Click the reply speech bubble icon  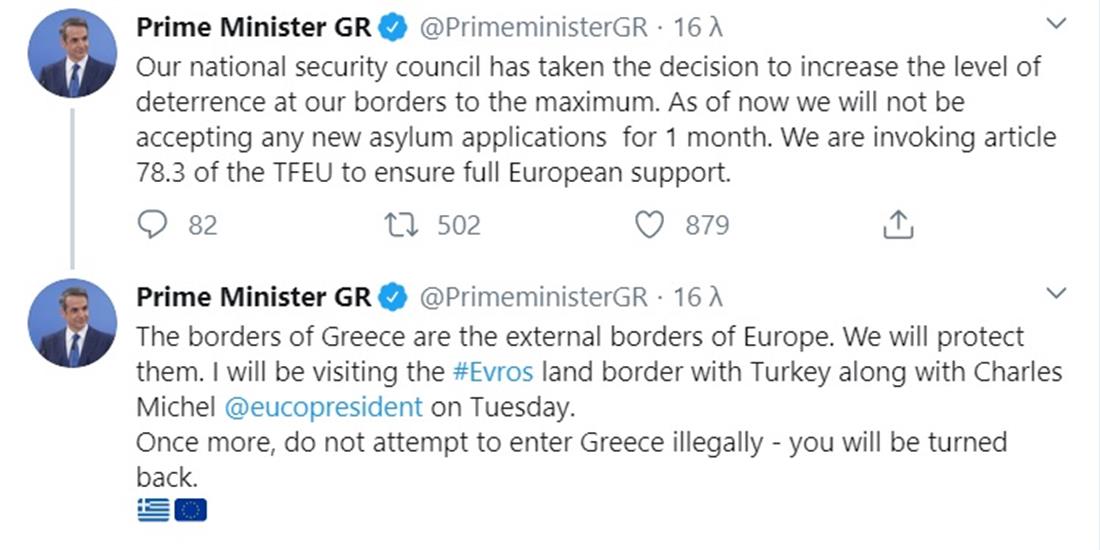152,226
